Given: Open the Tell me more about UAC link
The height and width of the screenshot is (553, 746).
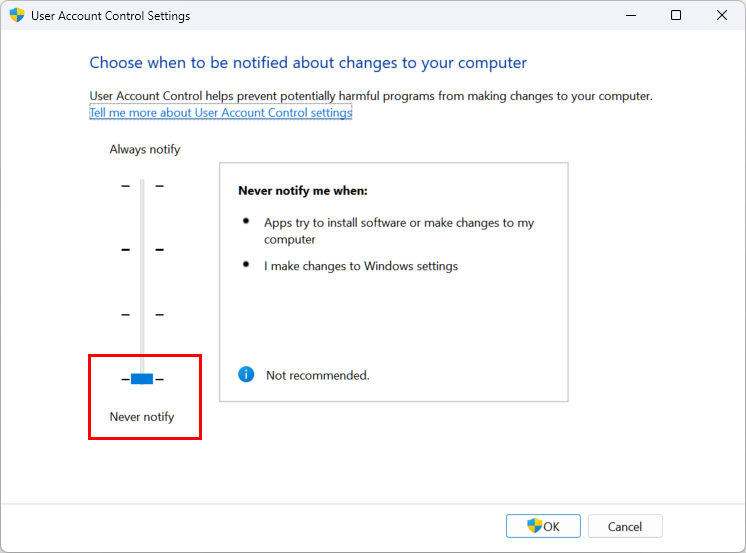Looking at the screenshot, I should coord(220,113).
